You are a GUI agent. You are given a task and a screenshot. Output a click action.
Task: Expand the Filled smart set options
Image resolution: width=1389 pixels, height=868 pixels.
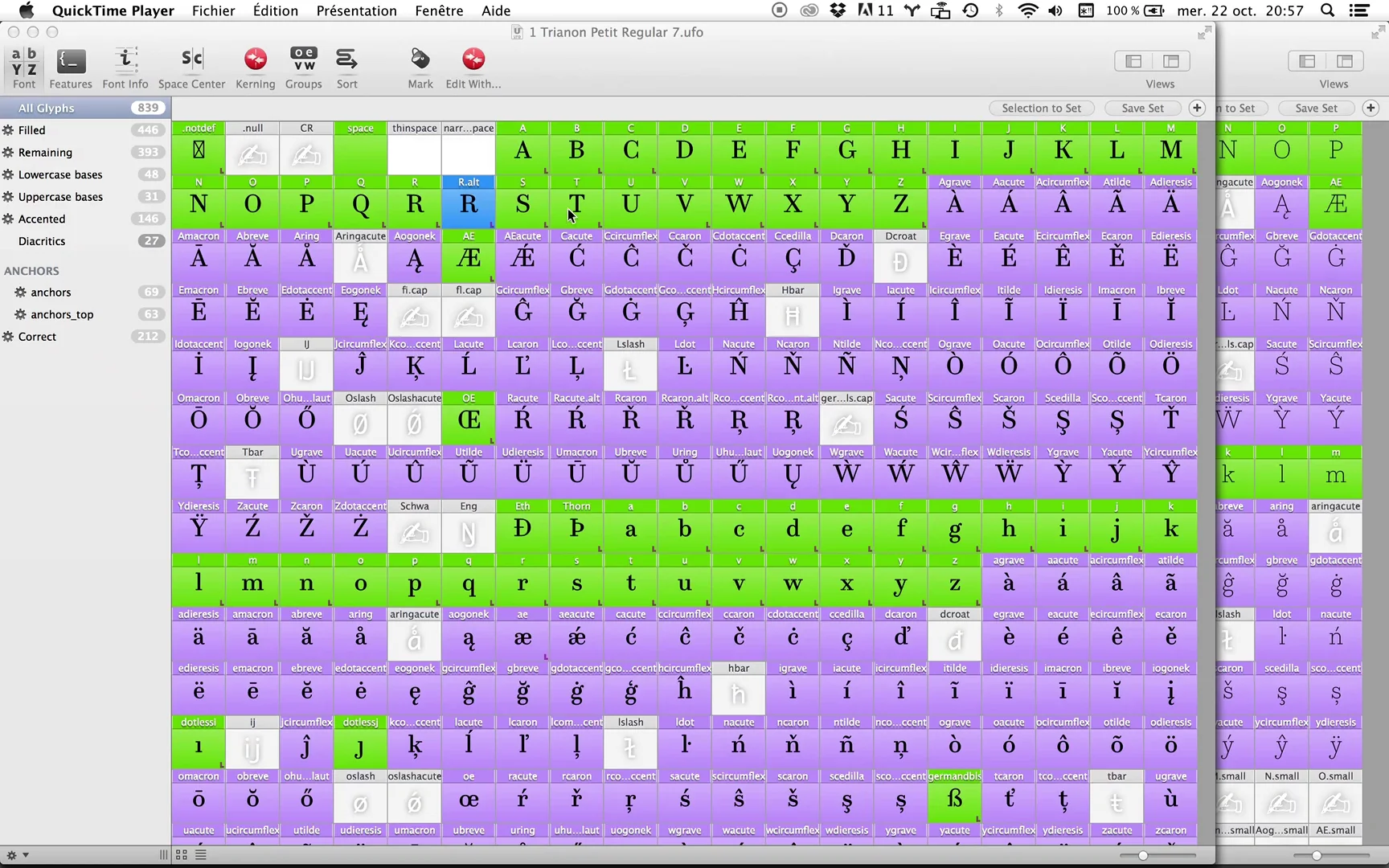pyautogui.click(x=8, y=129)
